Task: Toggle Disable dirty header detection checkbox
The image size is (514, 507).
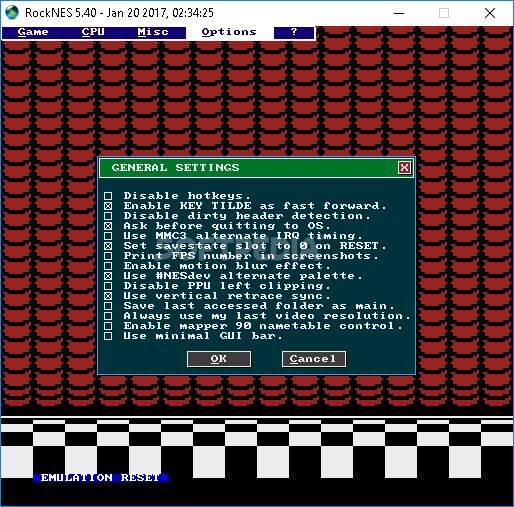Action: point(108,216)
